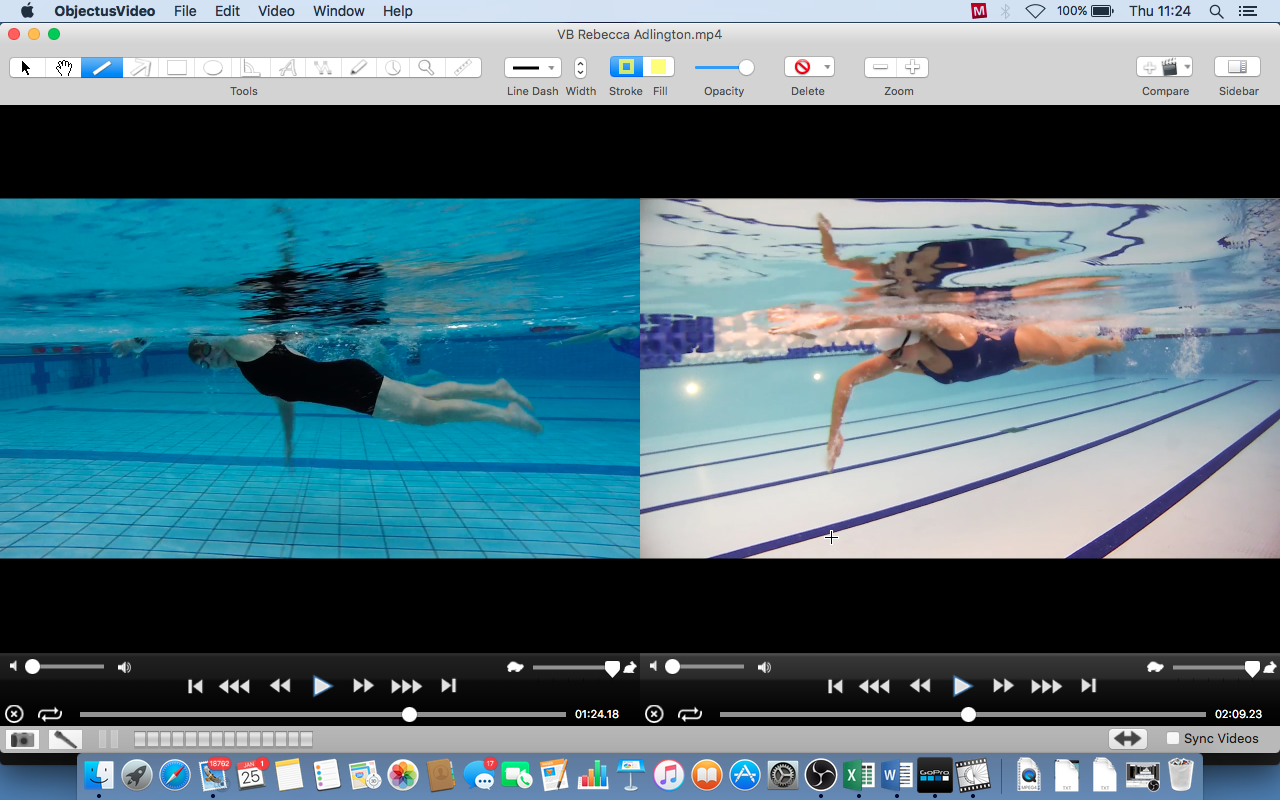Viewport: 1280px width, 800px height.
Task: Seek on the right video timeline
Action: (x=963, y=715)
